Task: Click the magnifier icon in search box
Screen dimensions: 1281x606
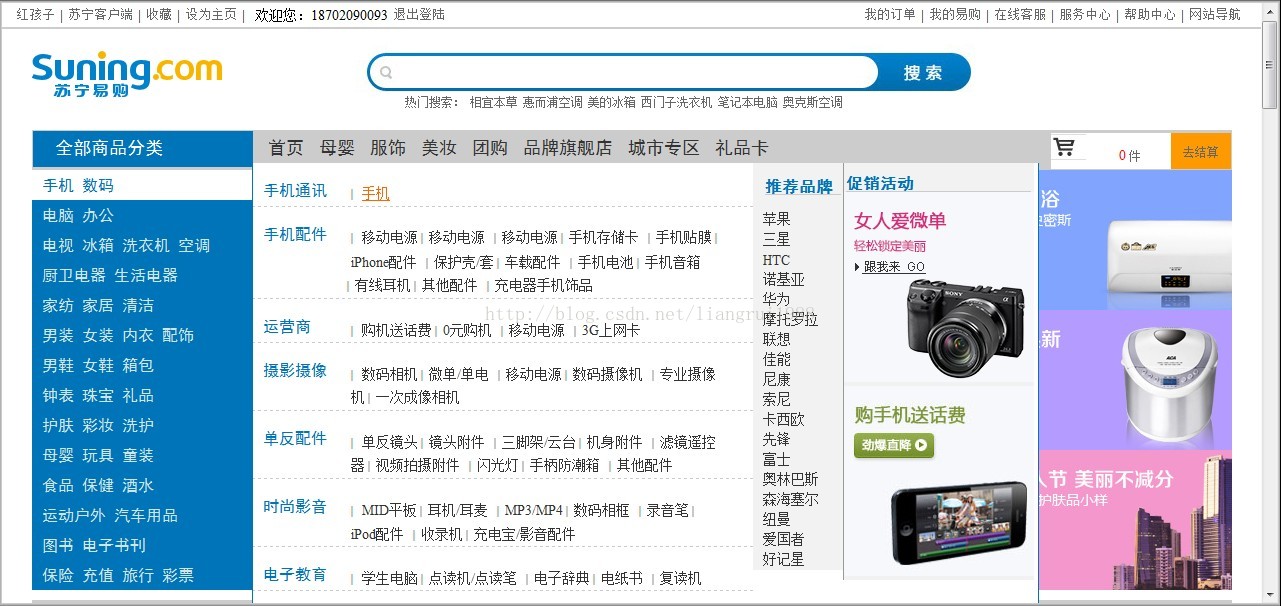Action: pos(387,72)
